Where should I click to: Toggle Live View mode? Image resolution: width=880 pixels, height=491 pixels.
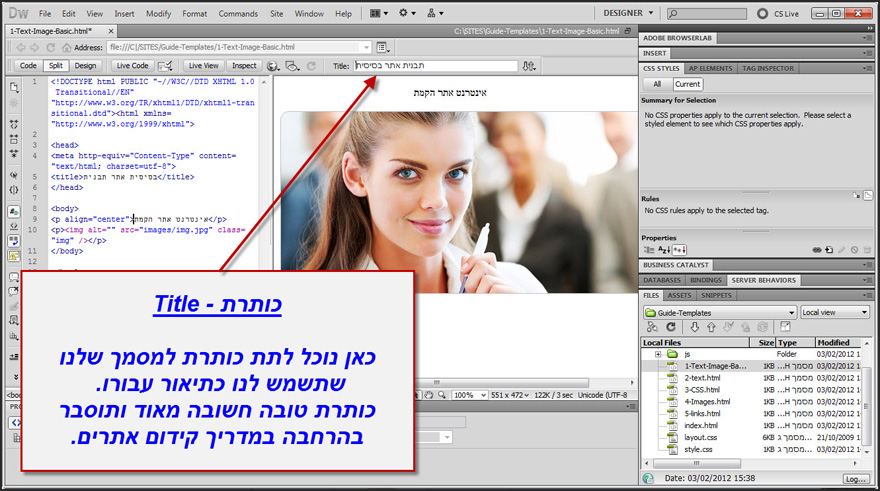tap(203, 66)
